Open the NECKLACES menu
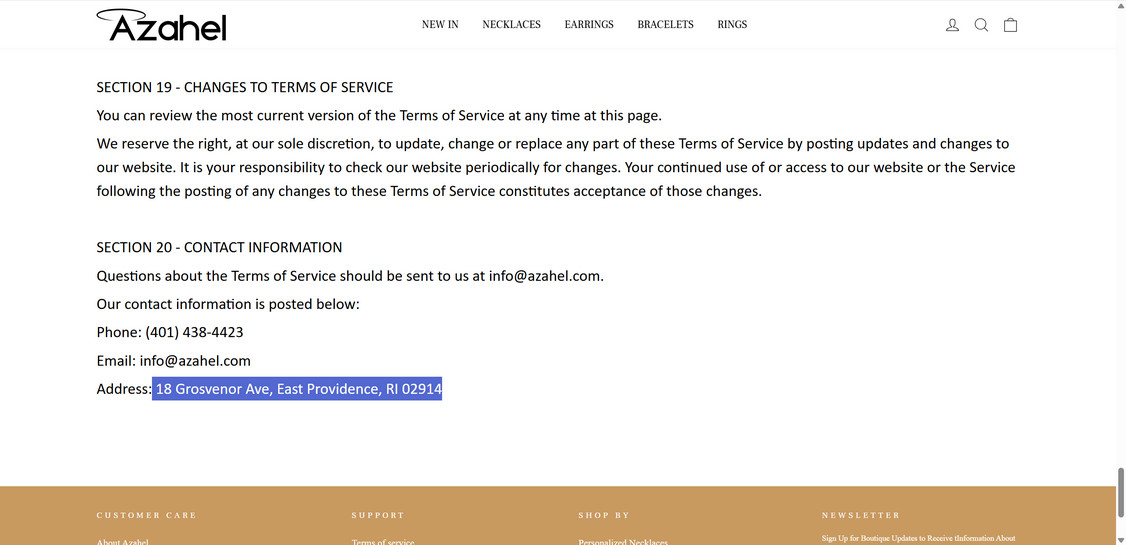 pyautogui.click(x=511, y=24)
